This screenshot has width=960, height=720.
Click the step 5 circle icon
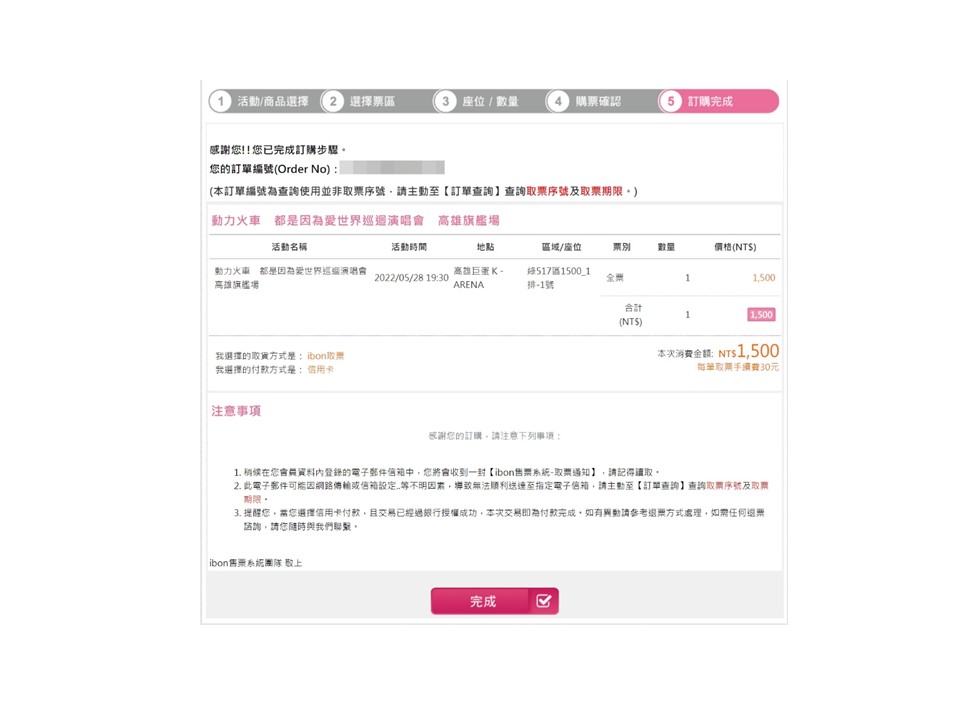click(670, 102)
